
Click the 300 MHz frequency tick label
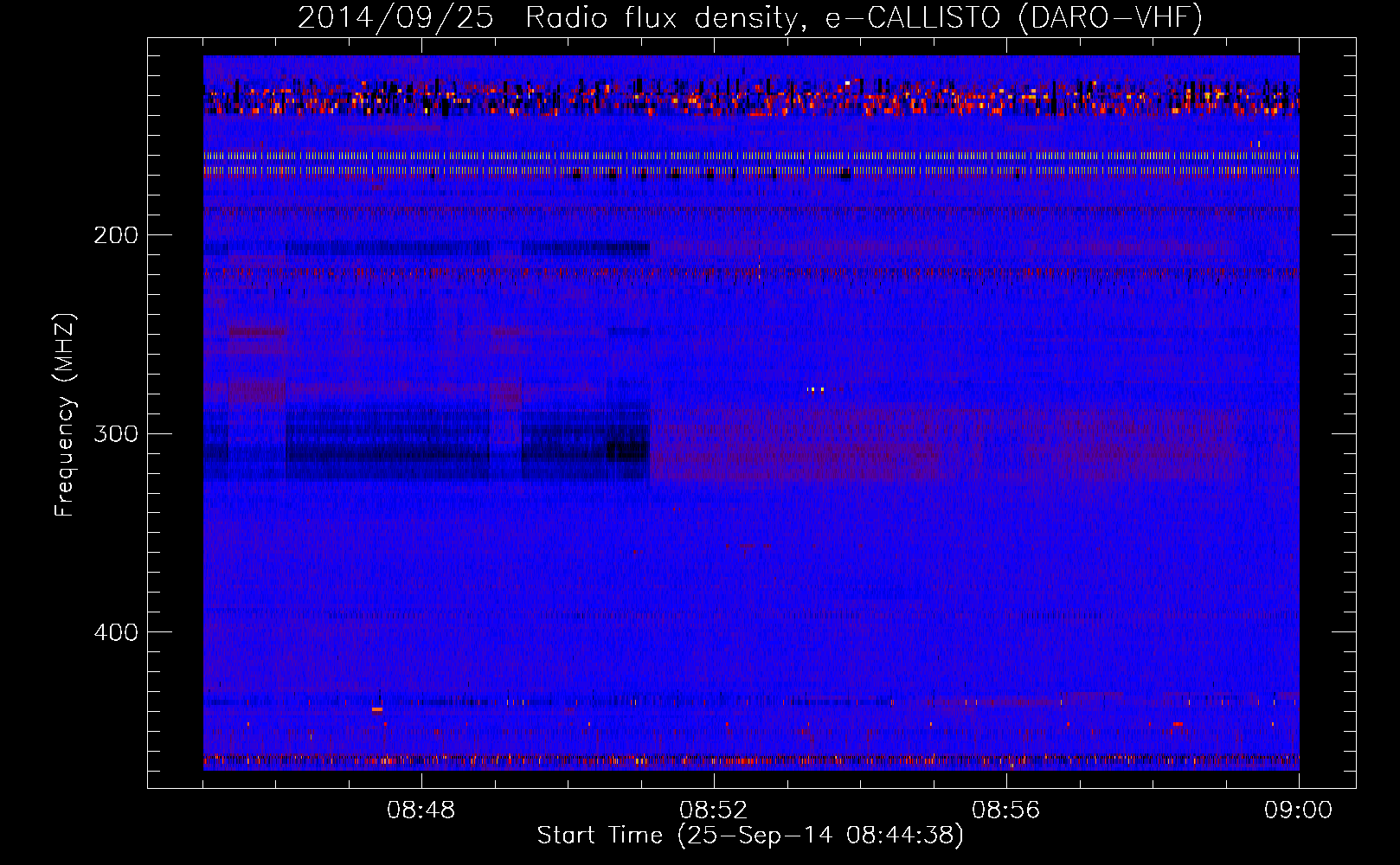coord(116,433)
